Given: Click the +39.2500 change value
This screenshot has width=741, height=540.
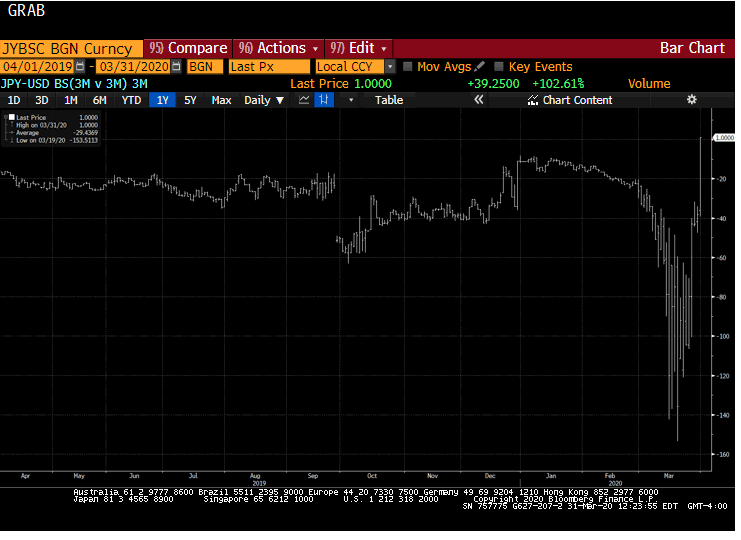Looking at the screenshot, I should click(x=493, y=84).
